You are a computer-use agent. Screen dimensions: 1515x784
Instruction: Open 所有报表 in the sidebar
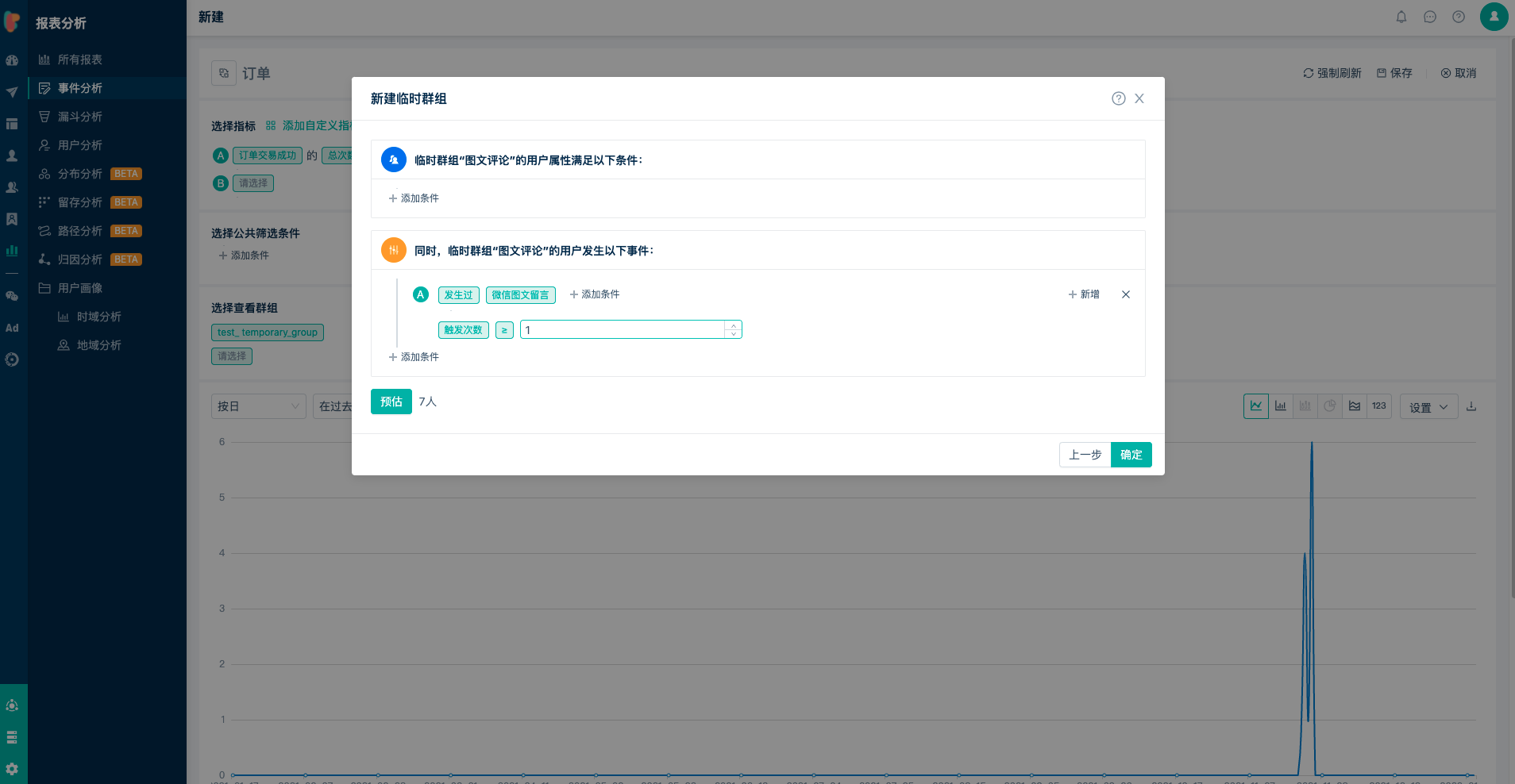[80, 60]
